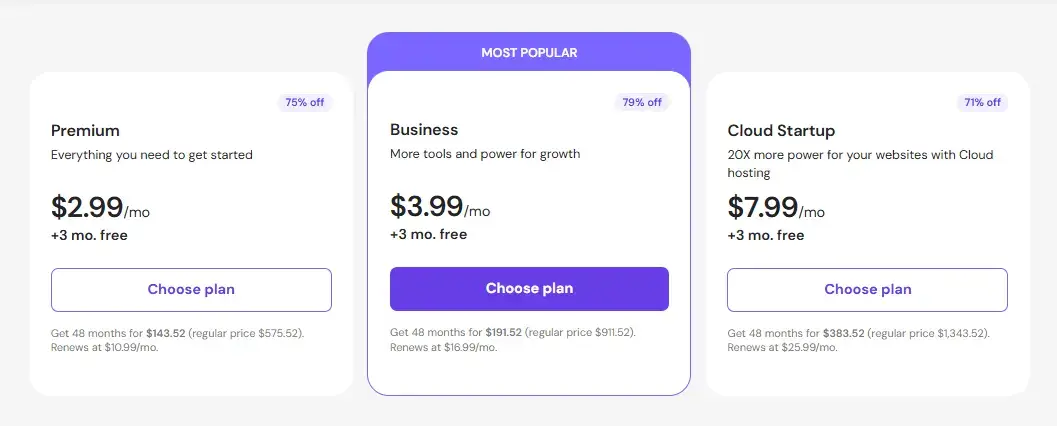The image size is (1057, 426).
Task: Click 'More tools and power for growth'
Action: (x=485, y=154)
